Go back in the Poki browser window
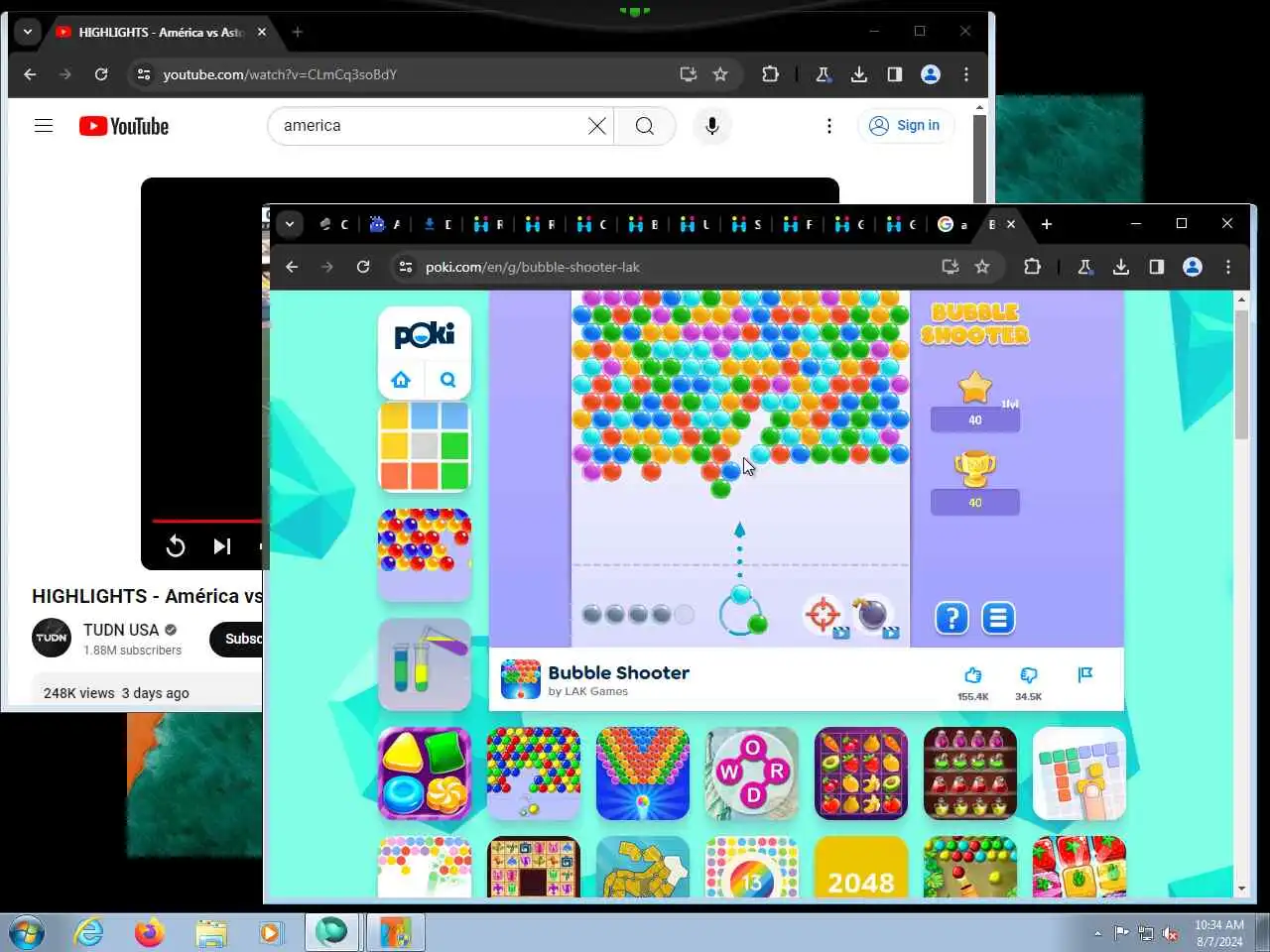The image size is (1270, 952). (x=292, y=267)
